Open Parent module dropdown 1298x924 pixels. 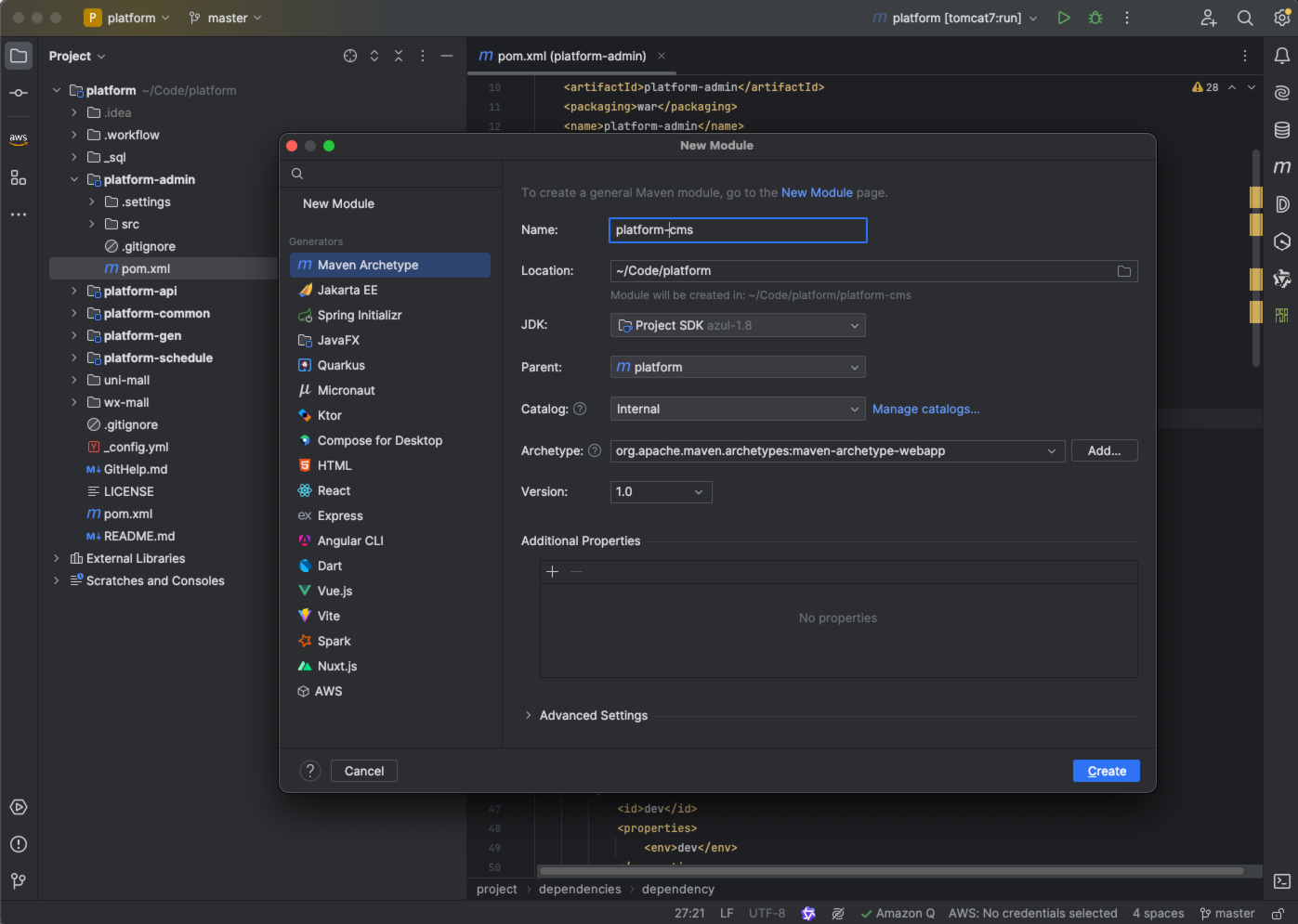coord(738,367)
